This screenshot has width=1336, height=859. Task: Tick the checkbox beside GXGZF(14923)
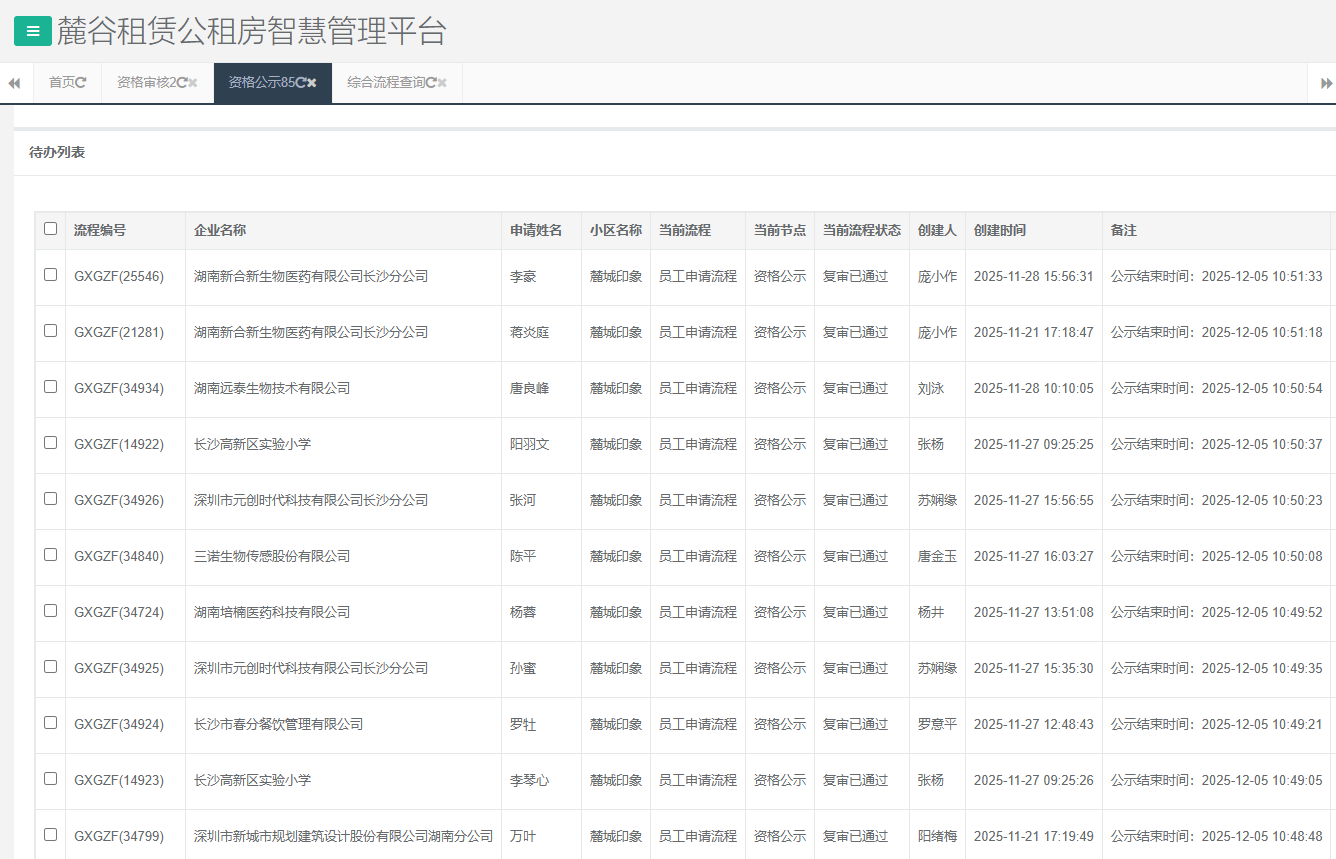click(x=51, y=779)
